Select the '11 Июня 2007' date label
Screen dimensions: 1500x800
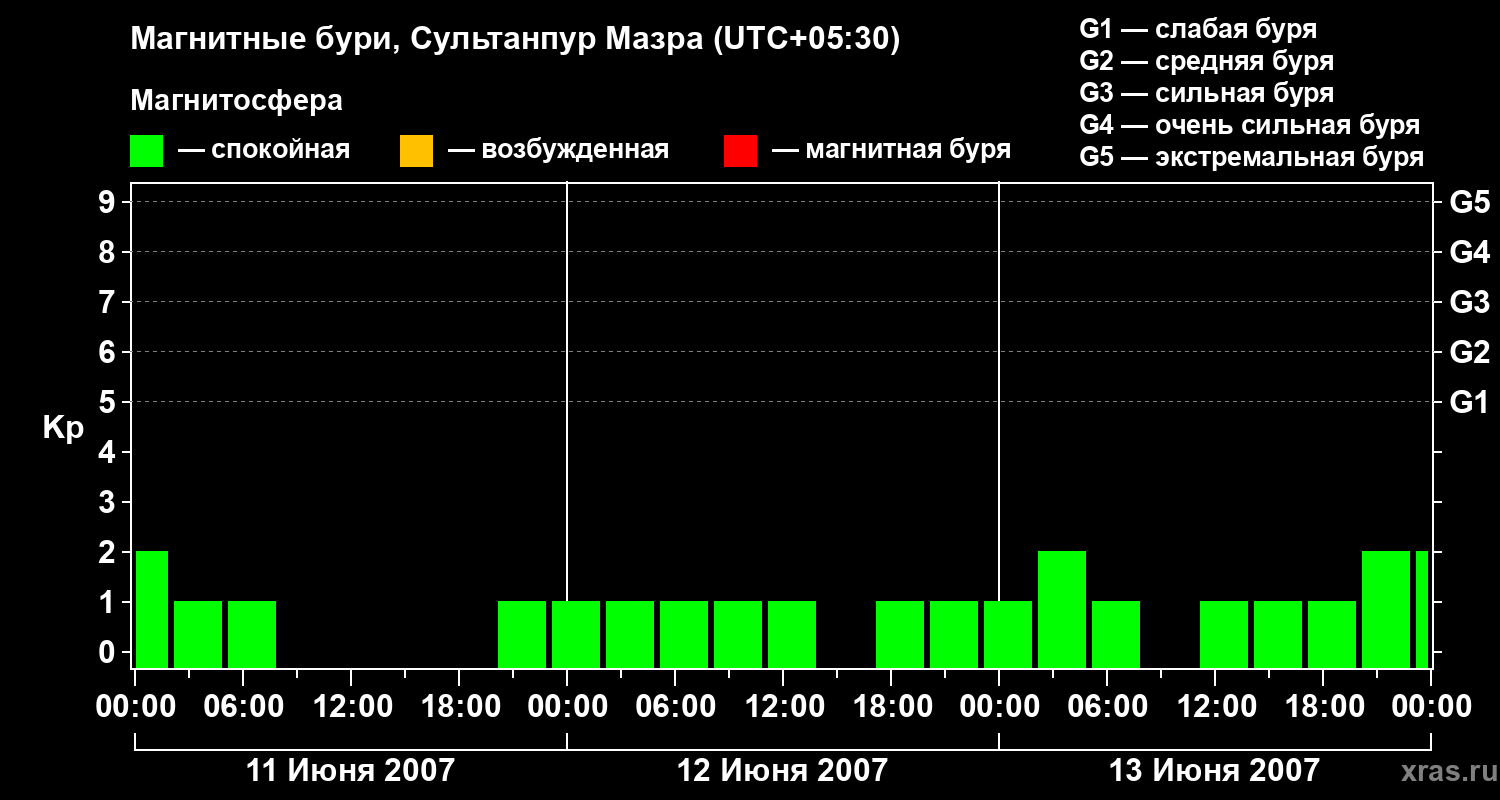pos(350,771)
